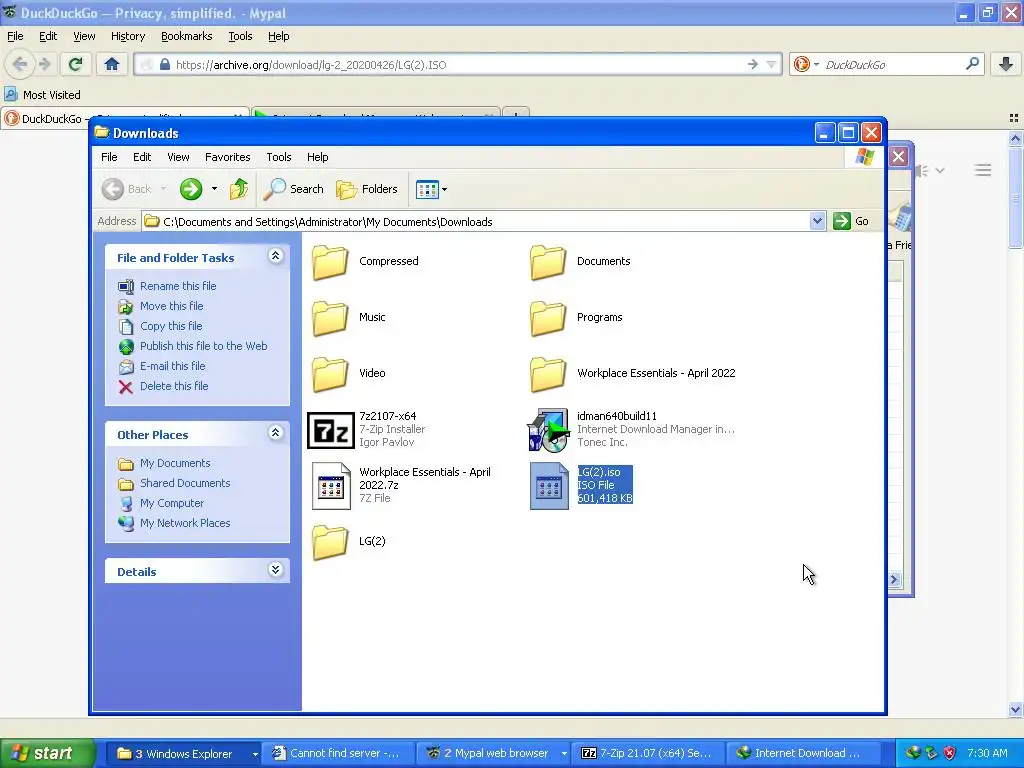1024x768 pixels.
Task: Select Workplace Essentials 7Z file icon
Action: point(331,485)
